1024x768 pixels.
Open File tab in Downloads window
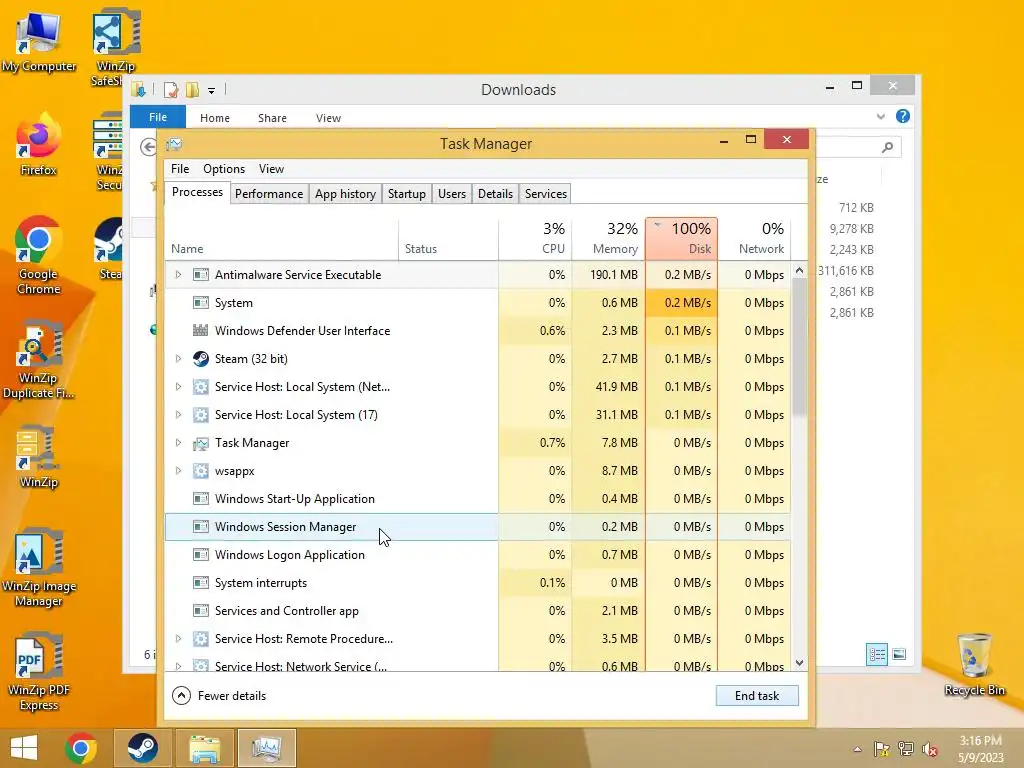(x=158, y=117)
